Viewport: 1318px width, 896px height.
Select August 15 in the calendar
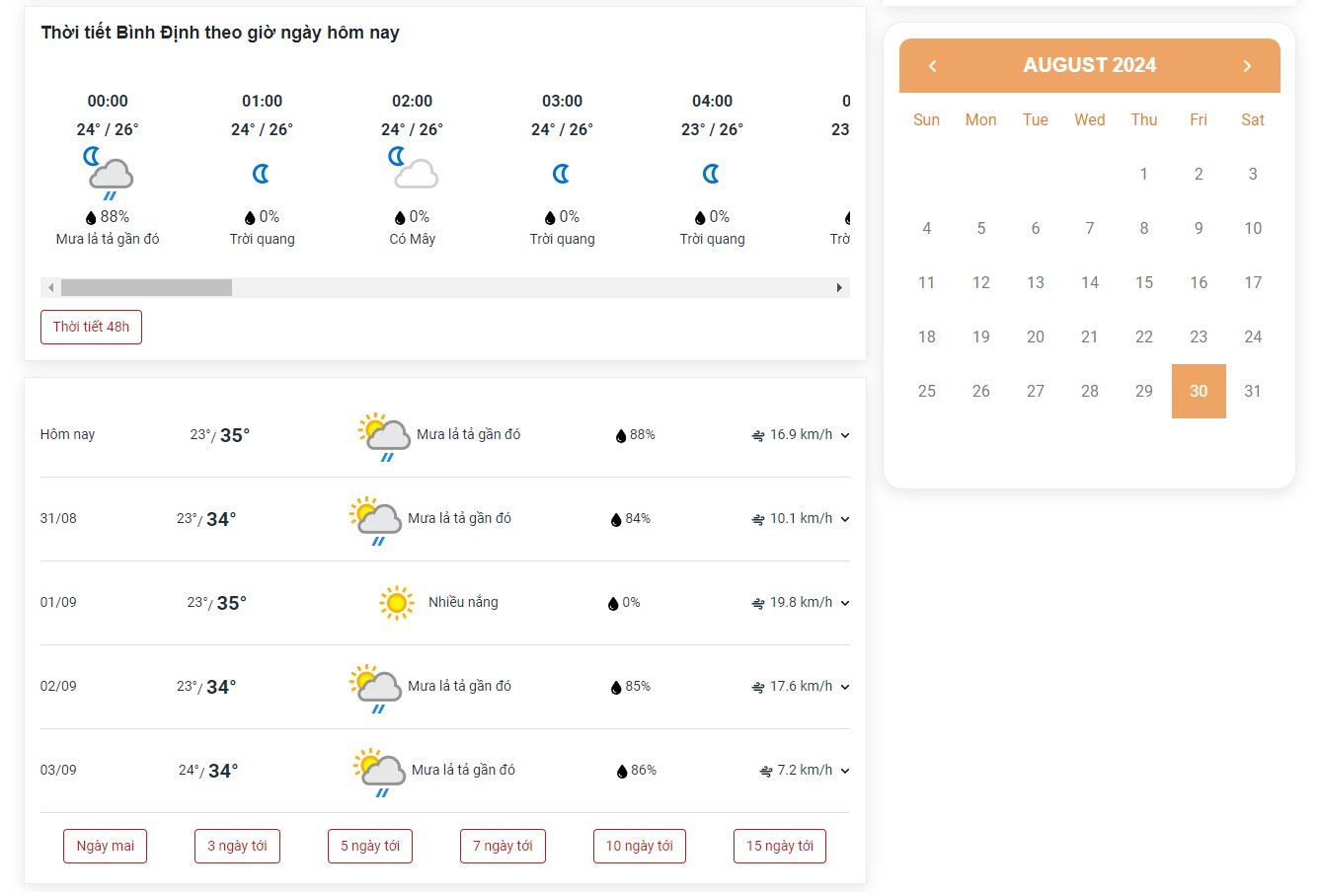point(1144,282)
